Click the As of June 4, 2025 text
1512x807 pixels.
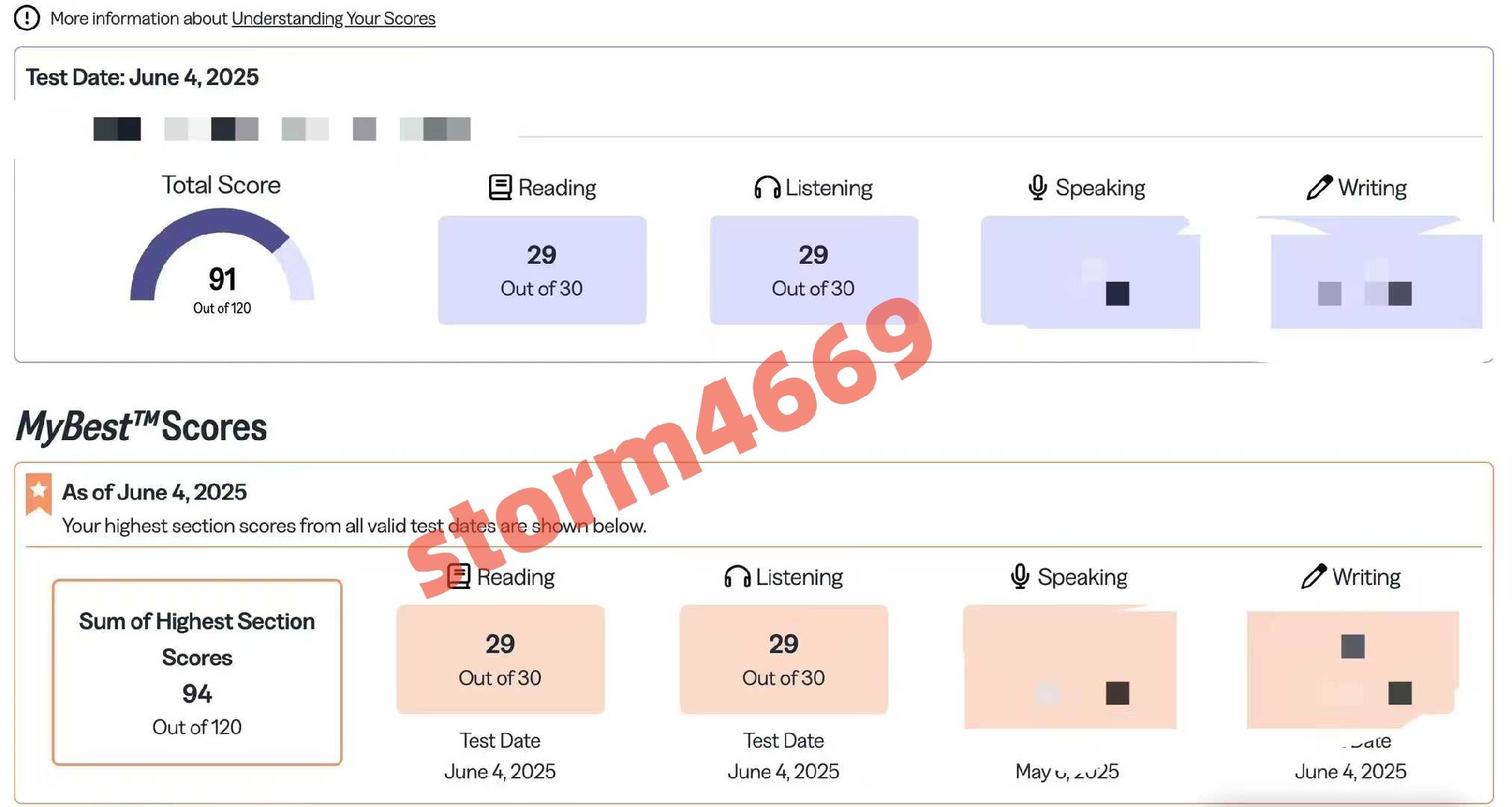click(x=154, y=492)
